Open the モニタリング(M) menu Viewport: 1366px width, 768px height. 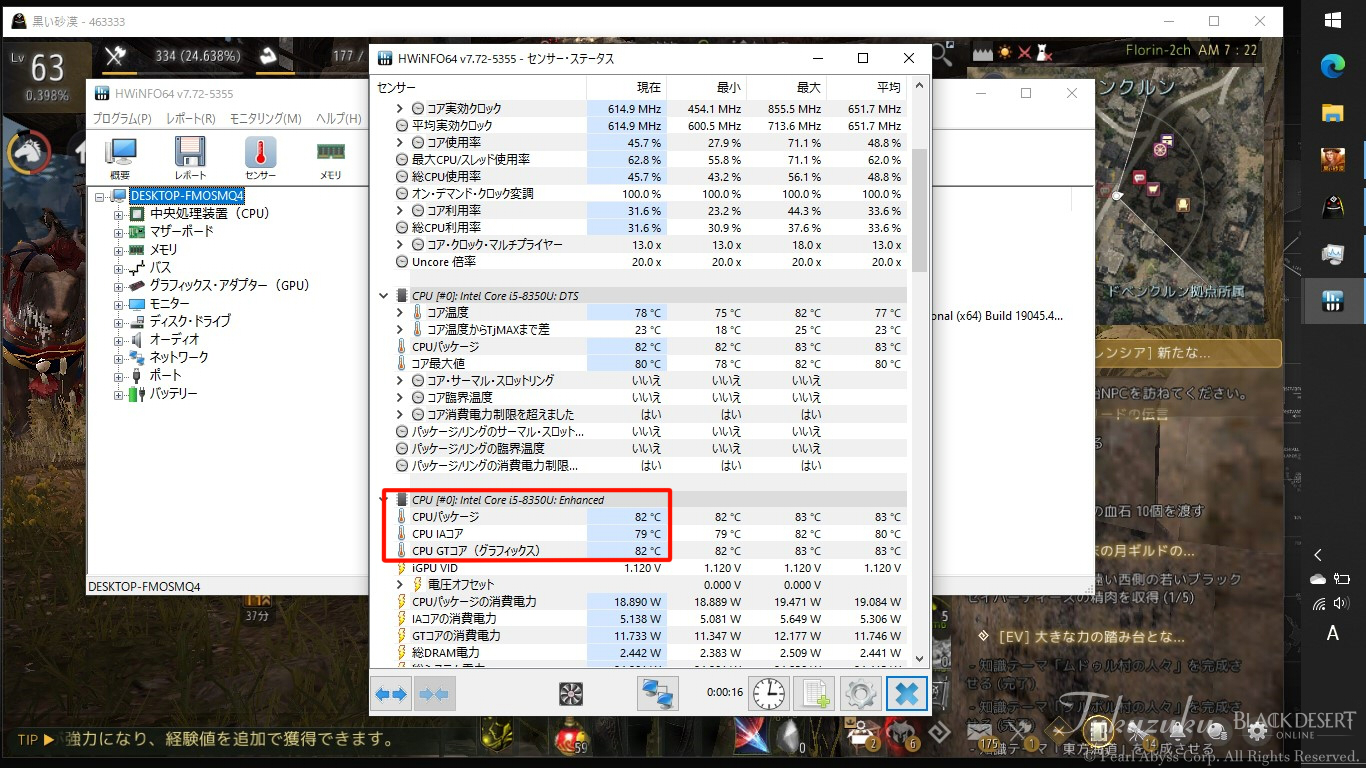(x=266, y=119)
